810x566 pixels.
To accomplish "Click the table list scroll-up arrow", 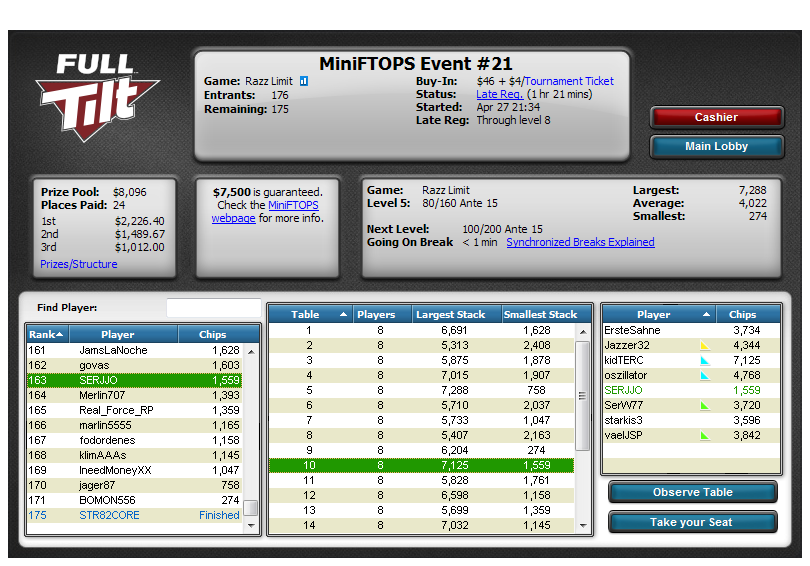I will (583, 331).
